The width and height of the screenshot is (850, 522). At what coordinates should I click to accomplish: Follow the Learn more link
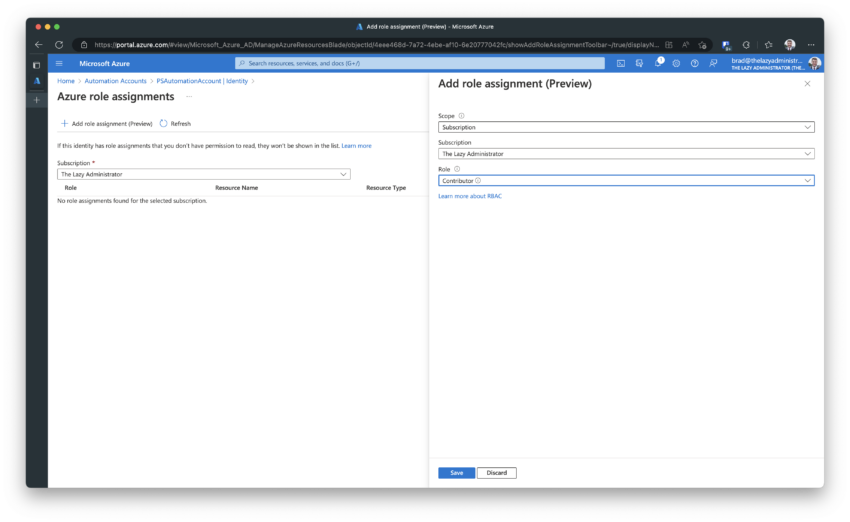[x=356, y=146]
